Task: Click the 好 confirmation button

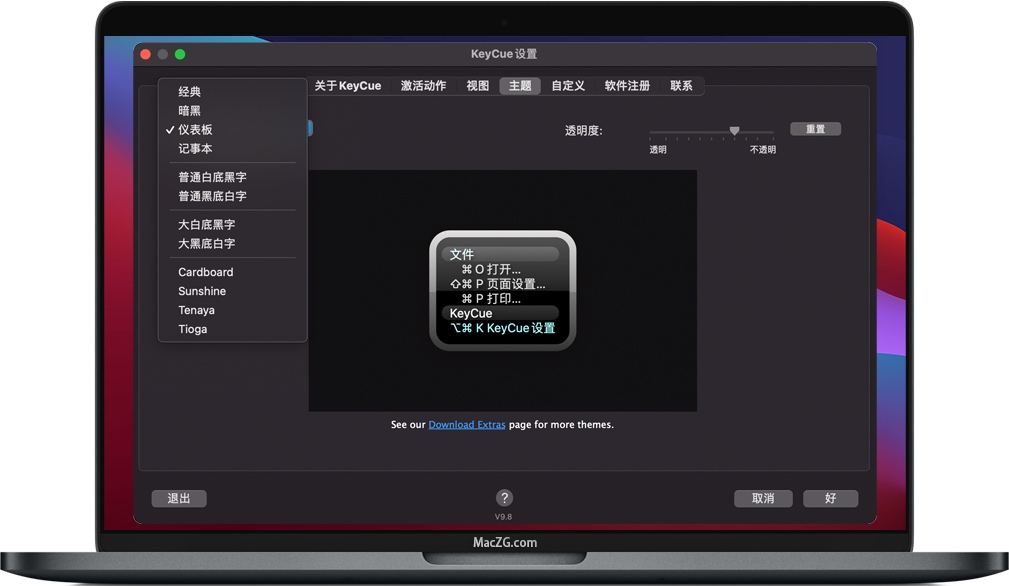Action: click(x=830, y=498)
